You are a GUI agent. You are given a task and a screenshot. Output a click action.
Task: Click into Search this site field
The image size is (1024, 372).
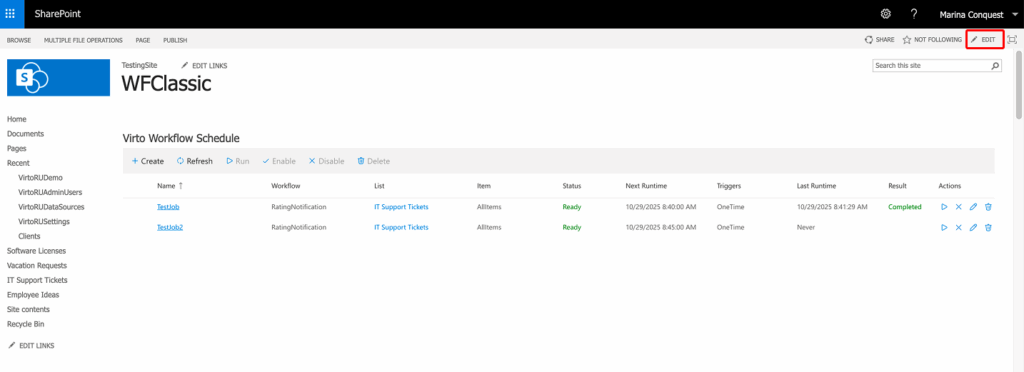click(x=931, y=66)
